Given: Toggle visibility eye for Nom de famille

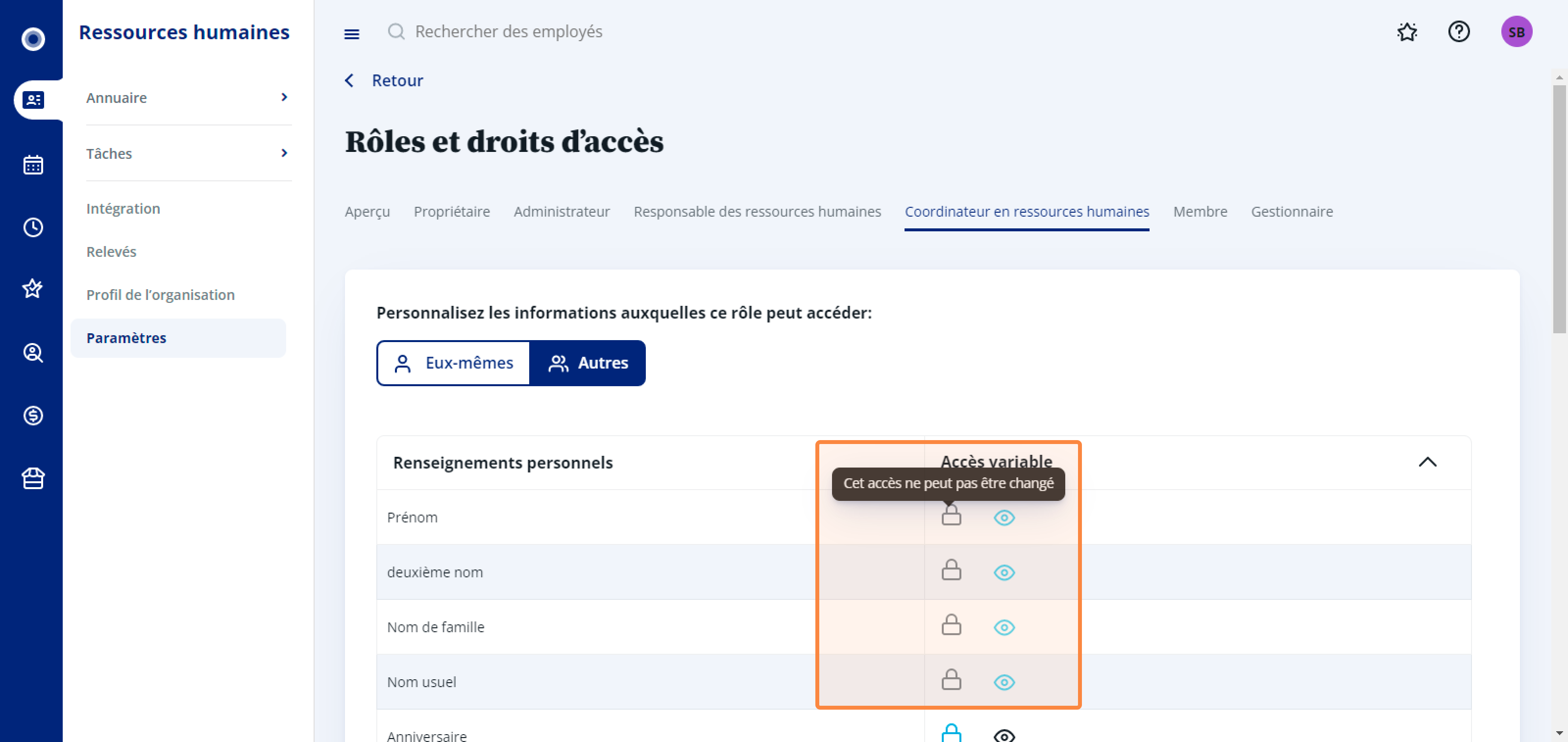Looking at the screenshot, I should [x=1004, y=627].
